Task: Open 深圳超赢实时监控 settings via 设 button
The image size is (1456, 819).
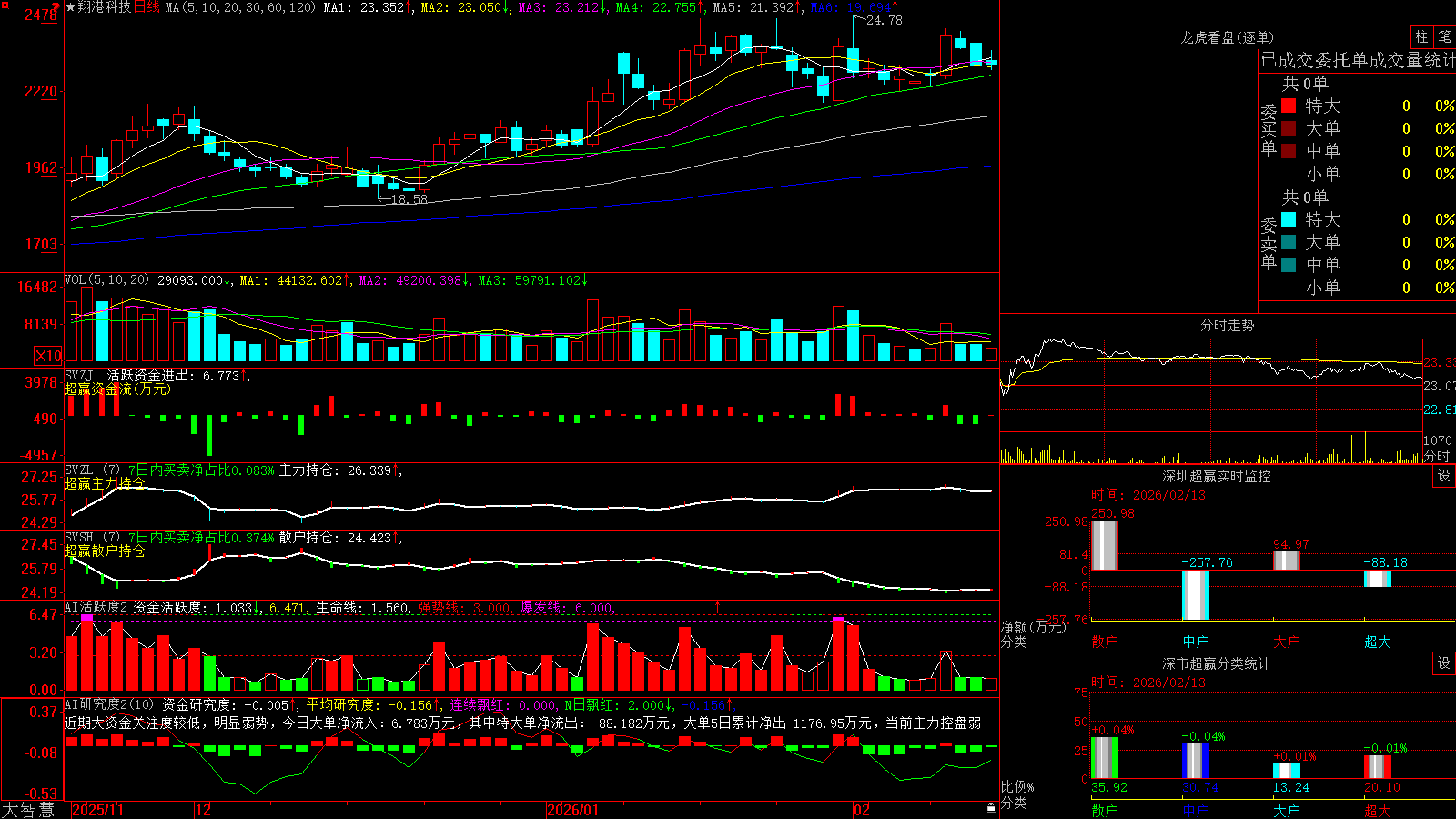Action: [1444, 476]
